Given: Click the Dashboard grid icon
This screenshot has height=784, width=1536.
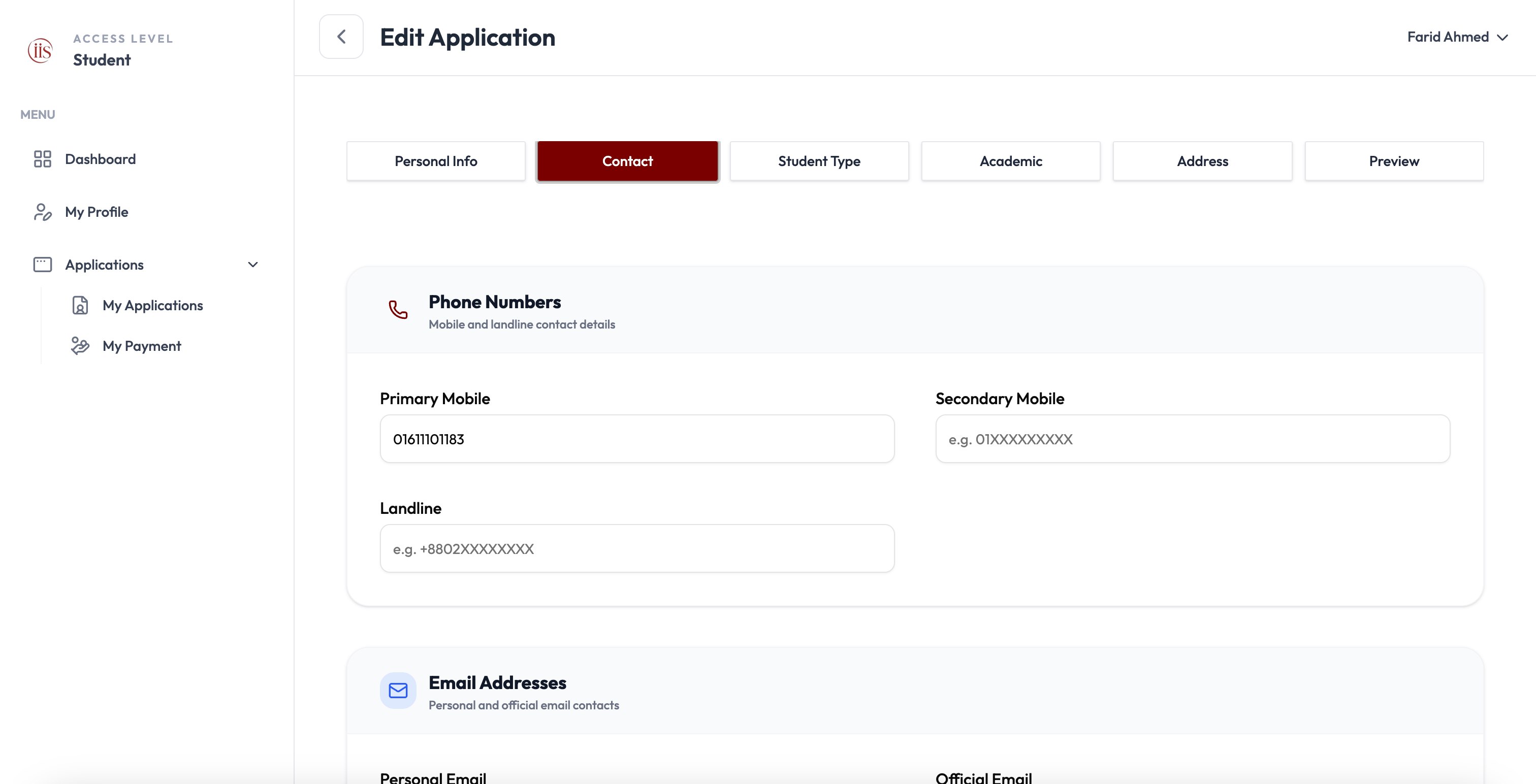Looking at the screenshot, I should click(42, 159).
